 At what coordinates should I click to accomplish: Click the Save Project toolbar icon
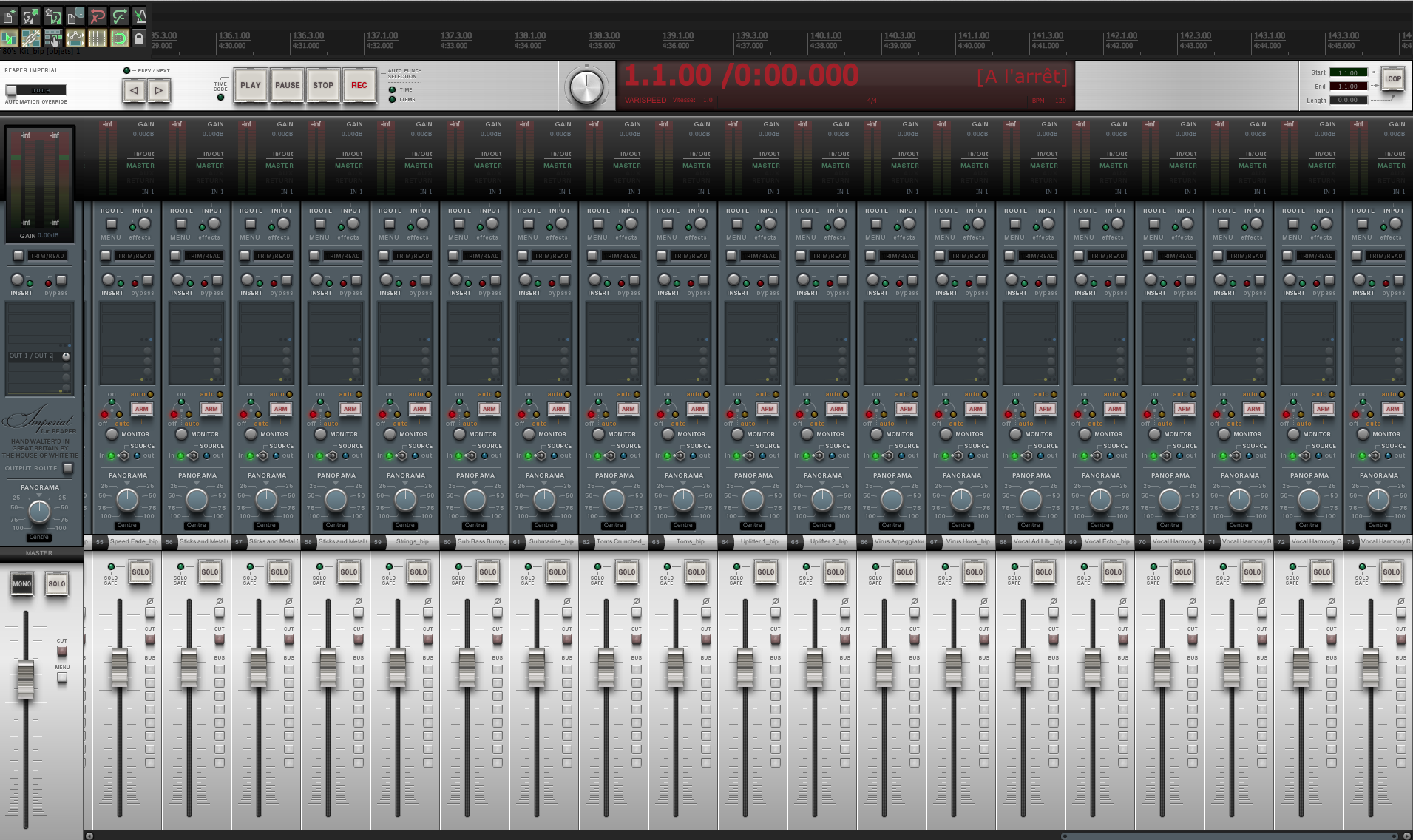pyautogui.click(x=53, y=15)
